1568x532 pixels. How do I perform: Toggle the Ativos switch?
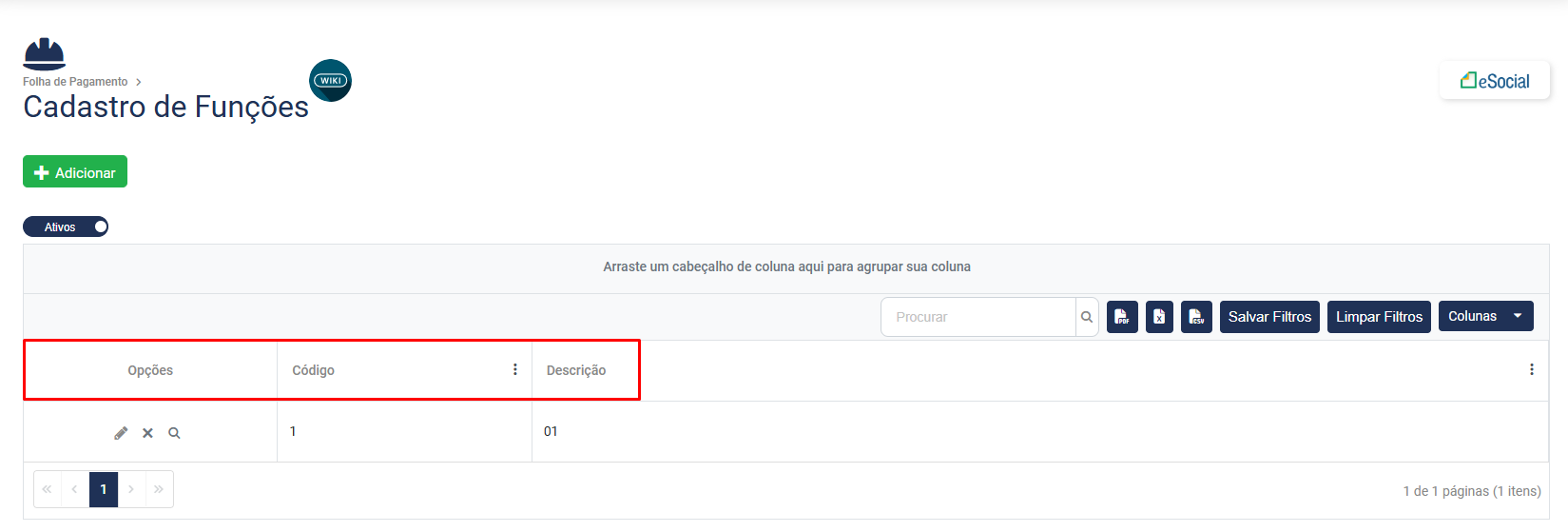tap(66, 227)
